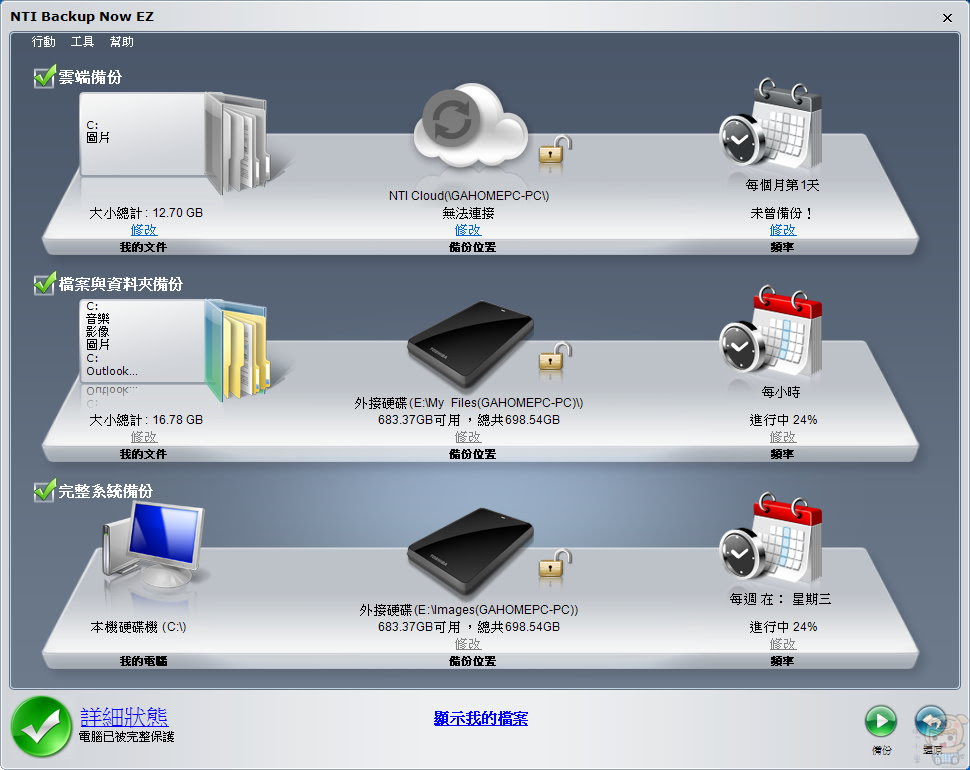The image size is (970, 770).
Task: Open the 詳細狀態 link
Action: click(x=124, y=717)
